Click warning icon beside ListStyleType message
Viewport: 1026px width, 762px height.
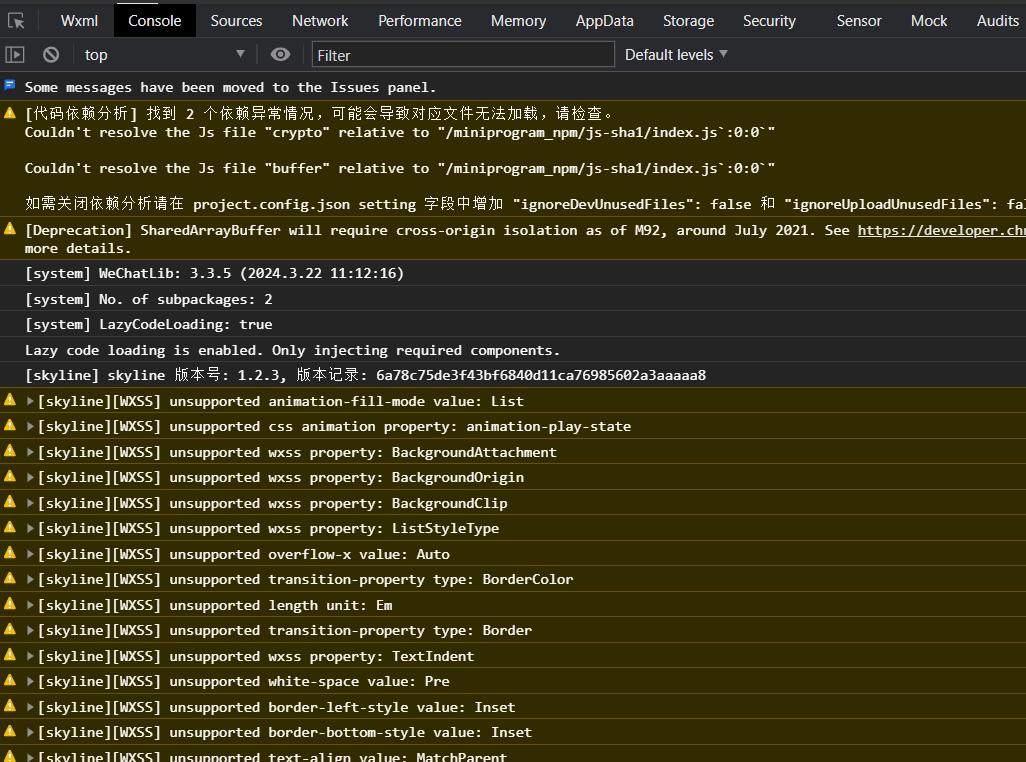10,527
